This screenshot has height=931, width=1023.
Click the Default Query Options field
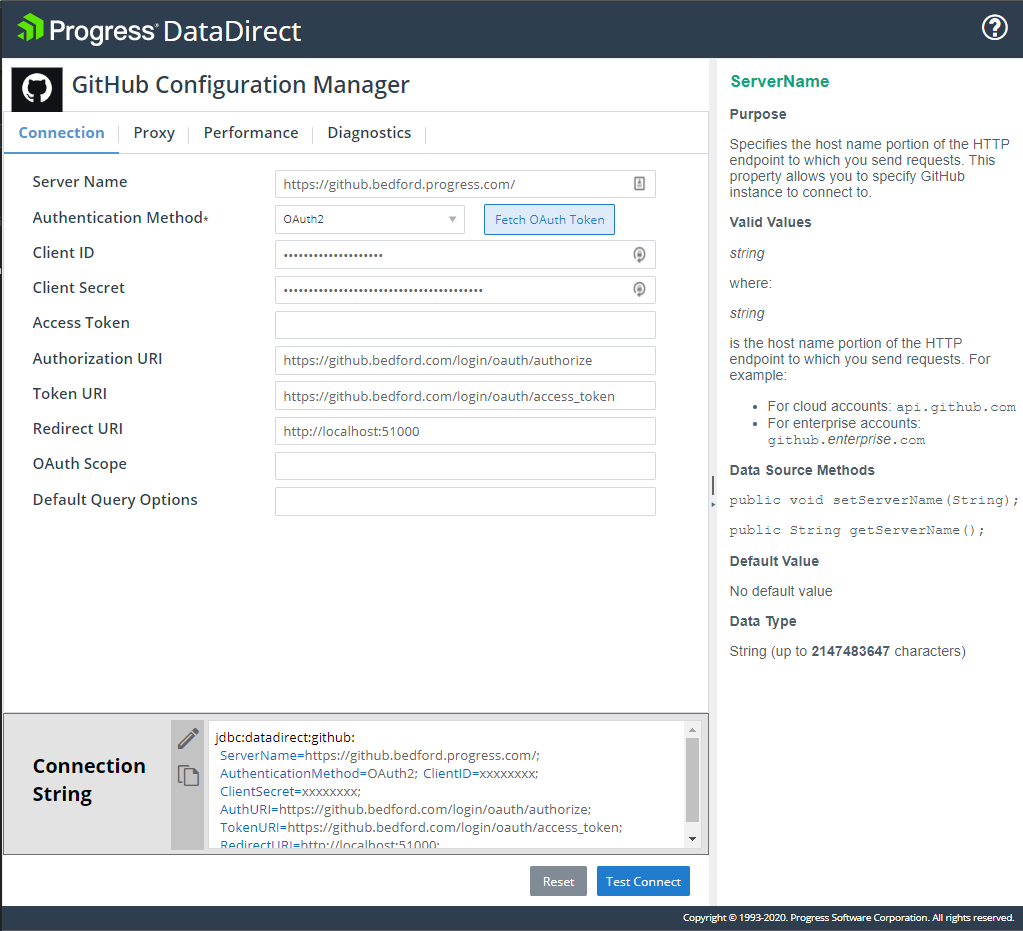click(x=465, y=502)
